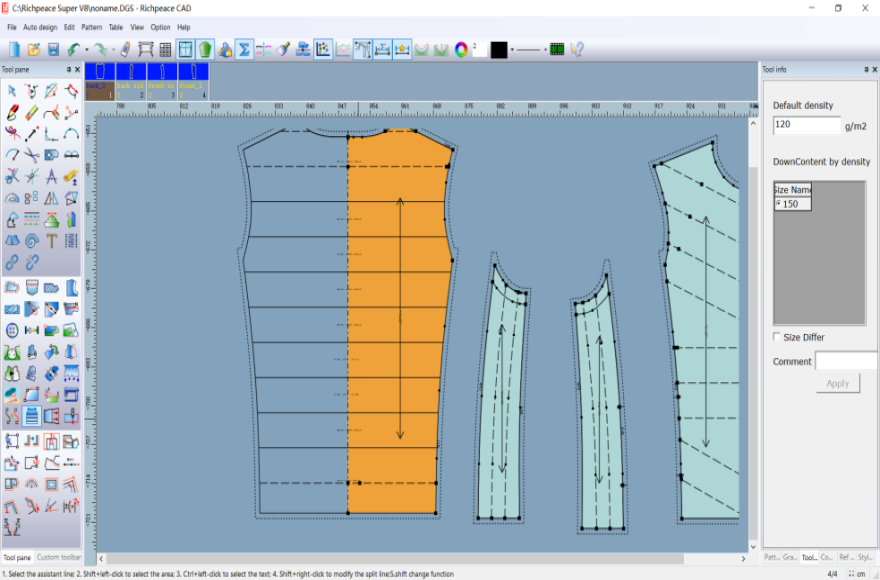Viewport: 880px width, 580px height.
Task: Enable the Size Differ checkbox
Action: coord(778,337)
